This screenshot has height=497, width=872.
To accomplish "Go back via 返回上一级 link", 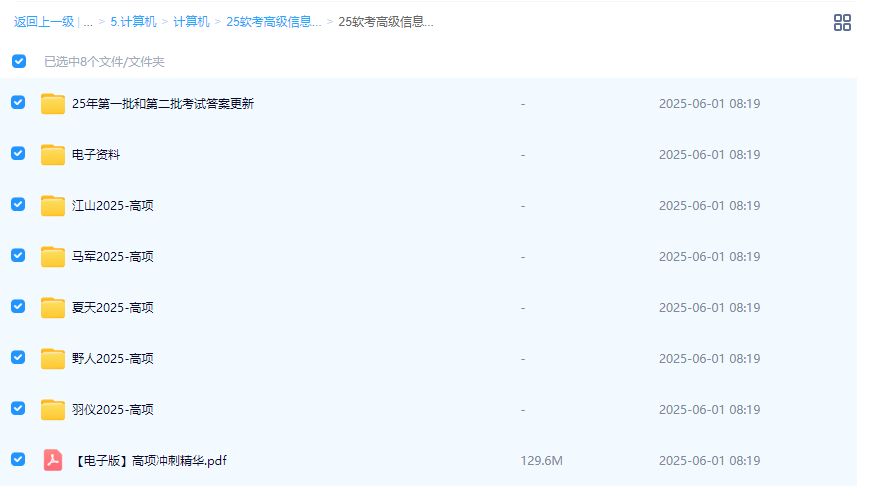I will point(44,22).
